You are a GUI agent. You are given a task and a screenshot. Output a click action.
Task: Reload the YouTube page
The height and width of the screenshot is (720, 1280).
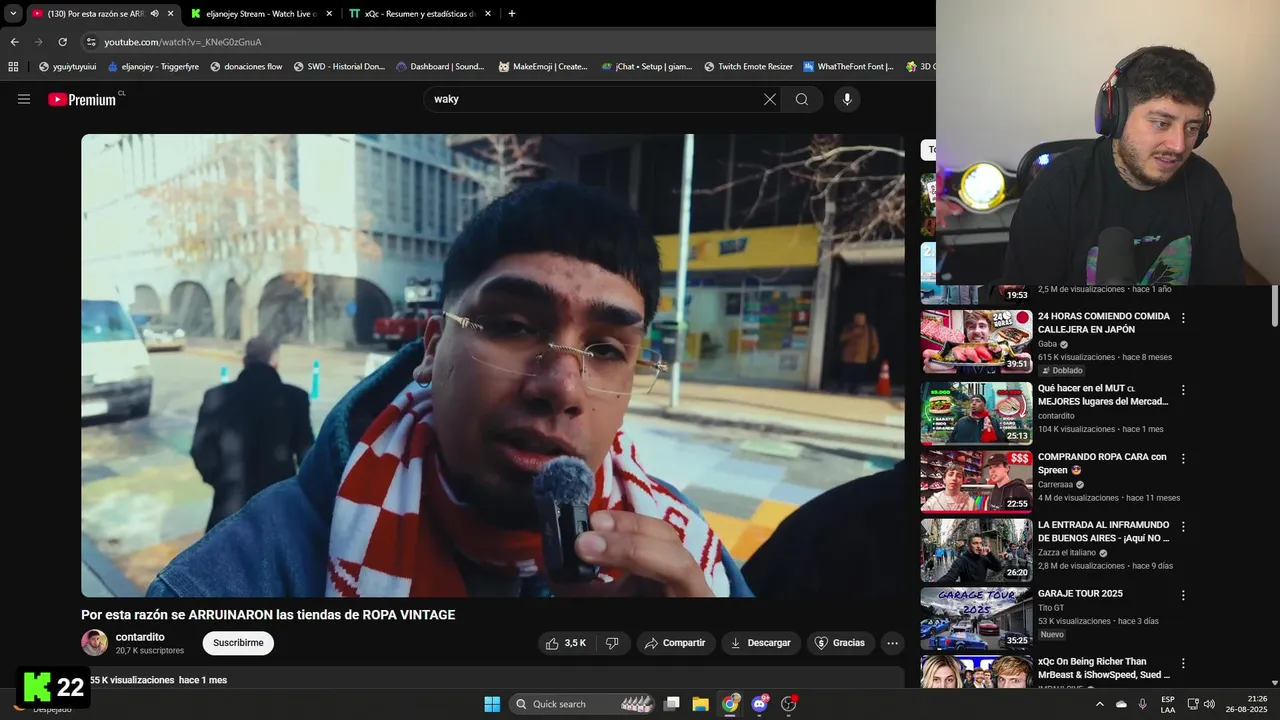coord(62,42)
